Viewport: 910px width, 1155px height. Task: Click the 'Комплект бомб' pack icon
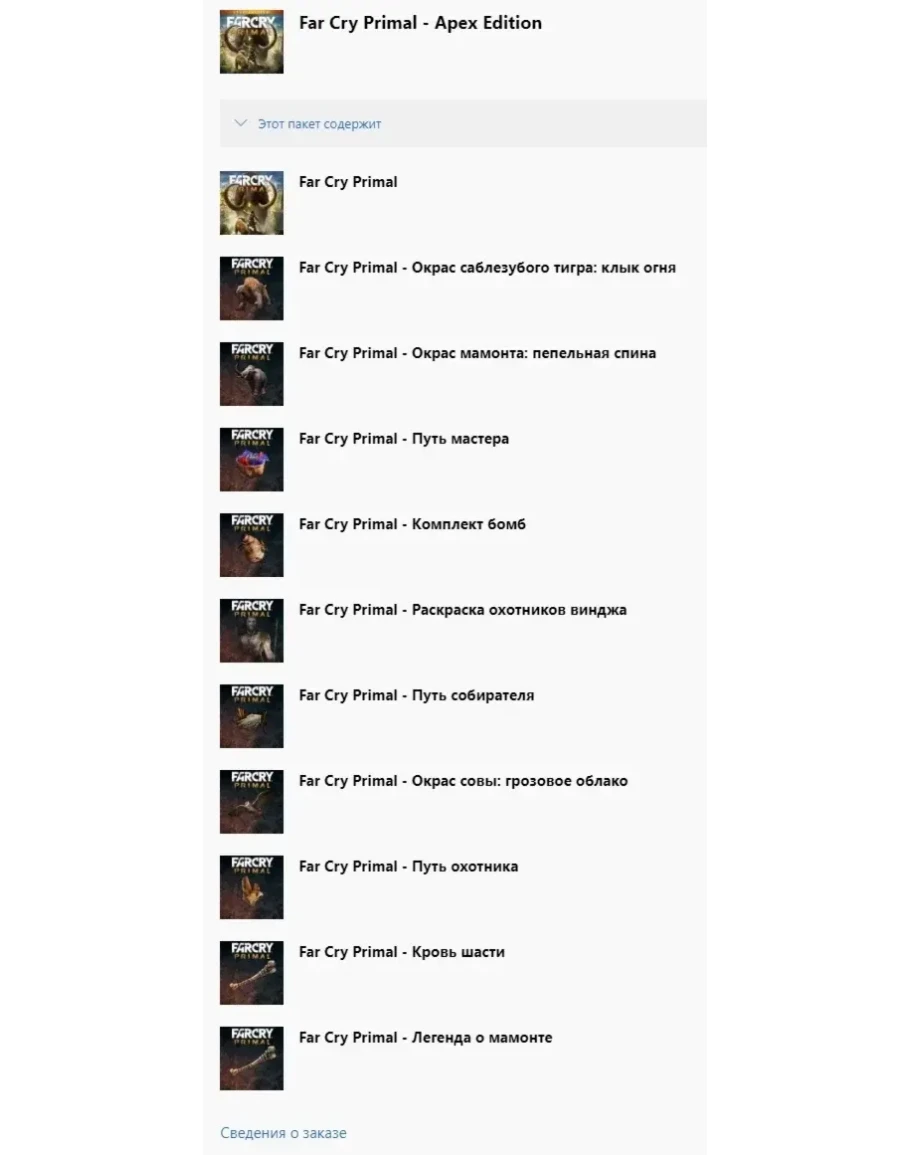(251, 545)
